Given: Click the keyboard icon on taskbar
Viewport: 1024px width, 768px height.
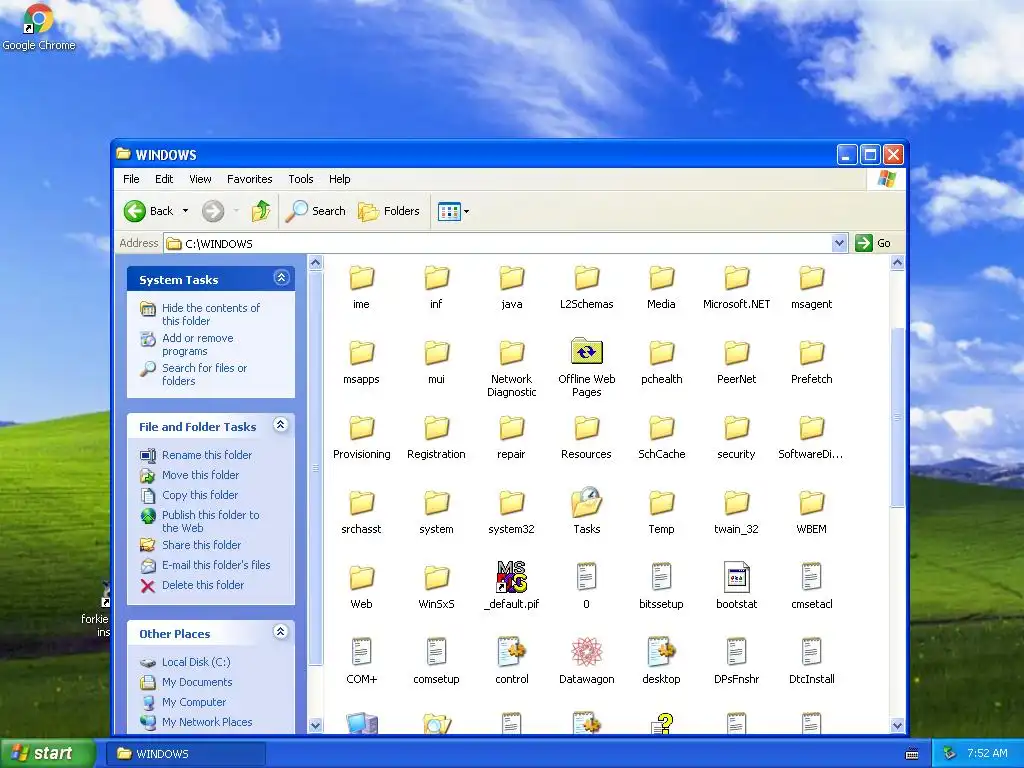Looking at the screenshot, I should [x=912, y=754].
